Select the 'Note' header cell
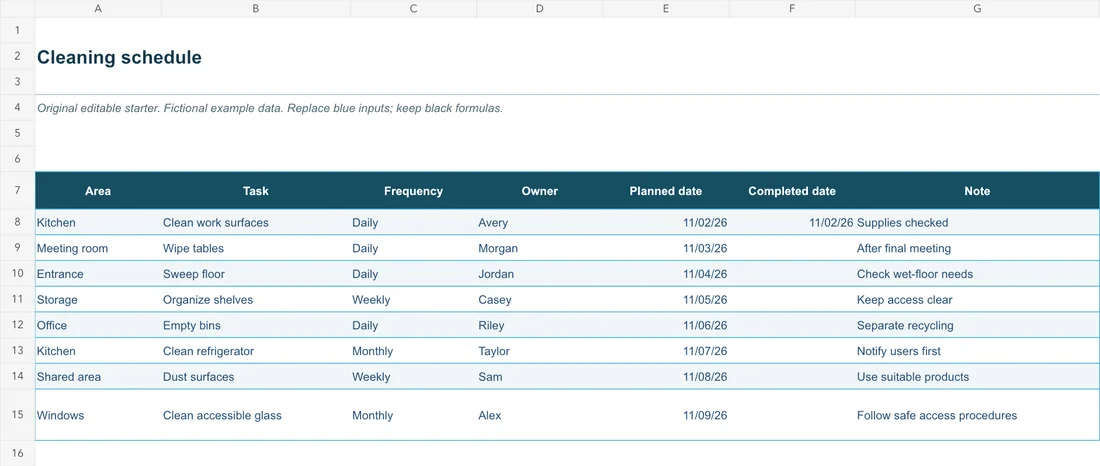1100x466 pixels. coord(977,190)
